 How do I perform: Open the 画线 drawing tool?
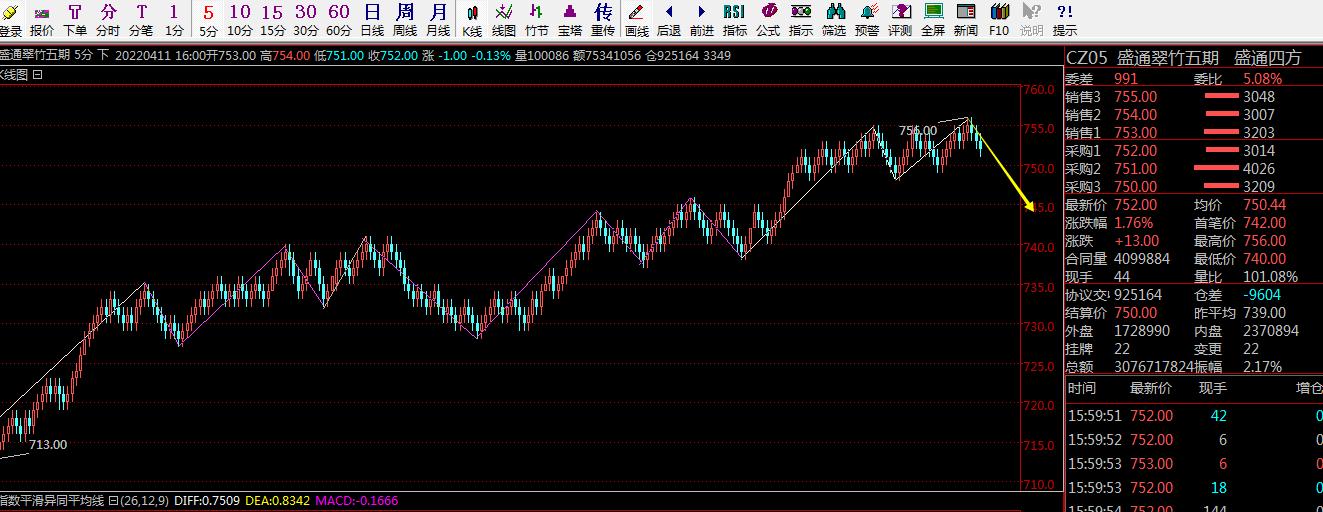636,18
